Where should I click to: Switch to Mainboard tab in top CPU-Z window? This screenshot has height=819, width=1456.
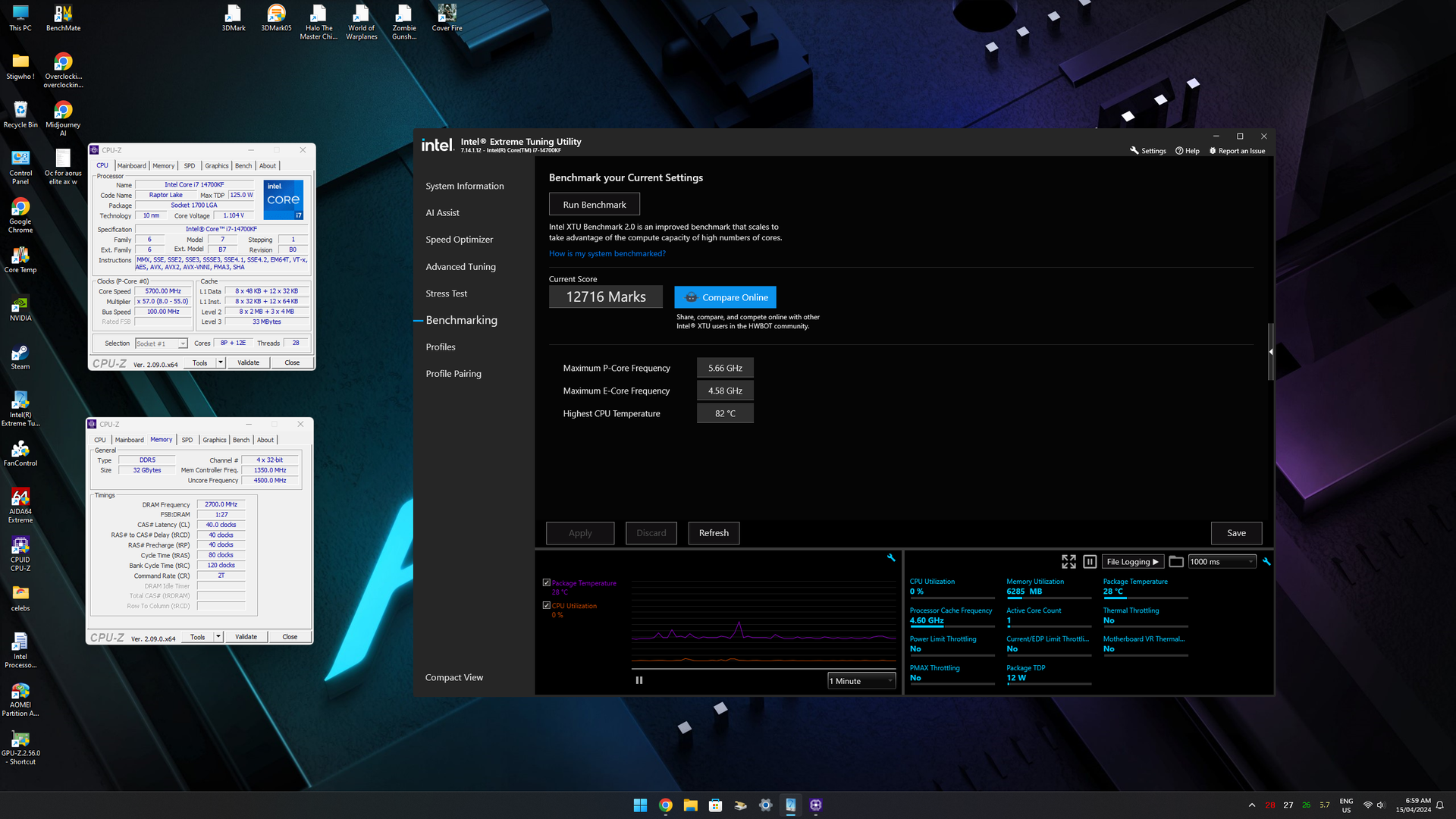click(131, 165)
